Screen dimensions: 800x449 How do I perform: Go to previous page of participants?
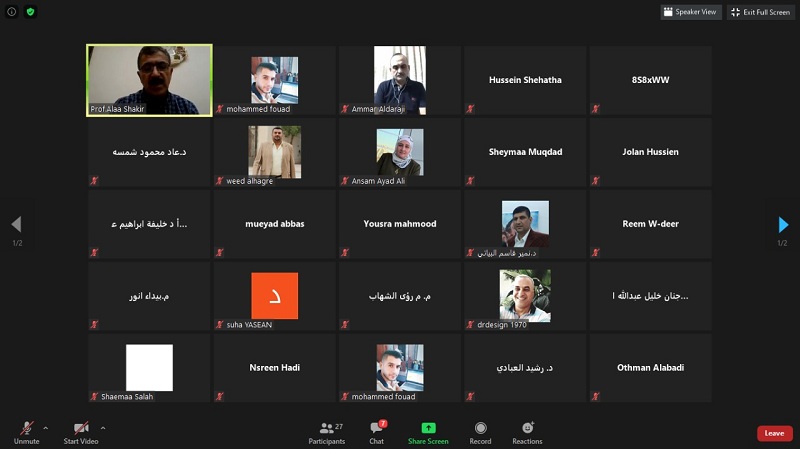pos(16,224)
